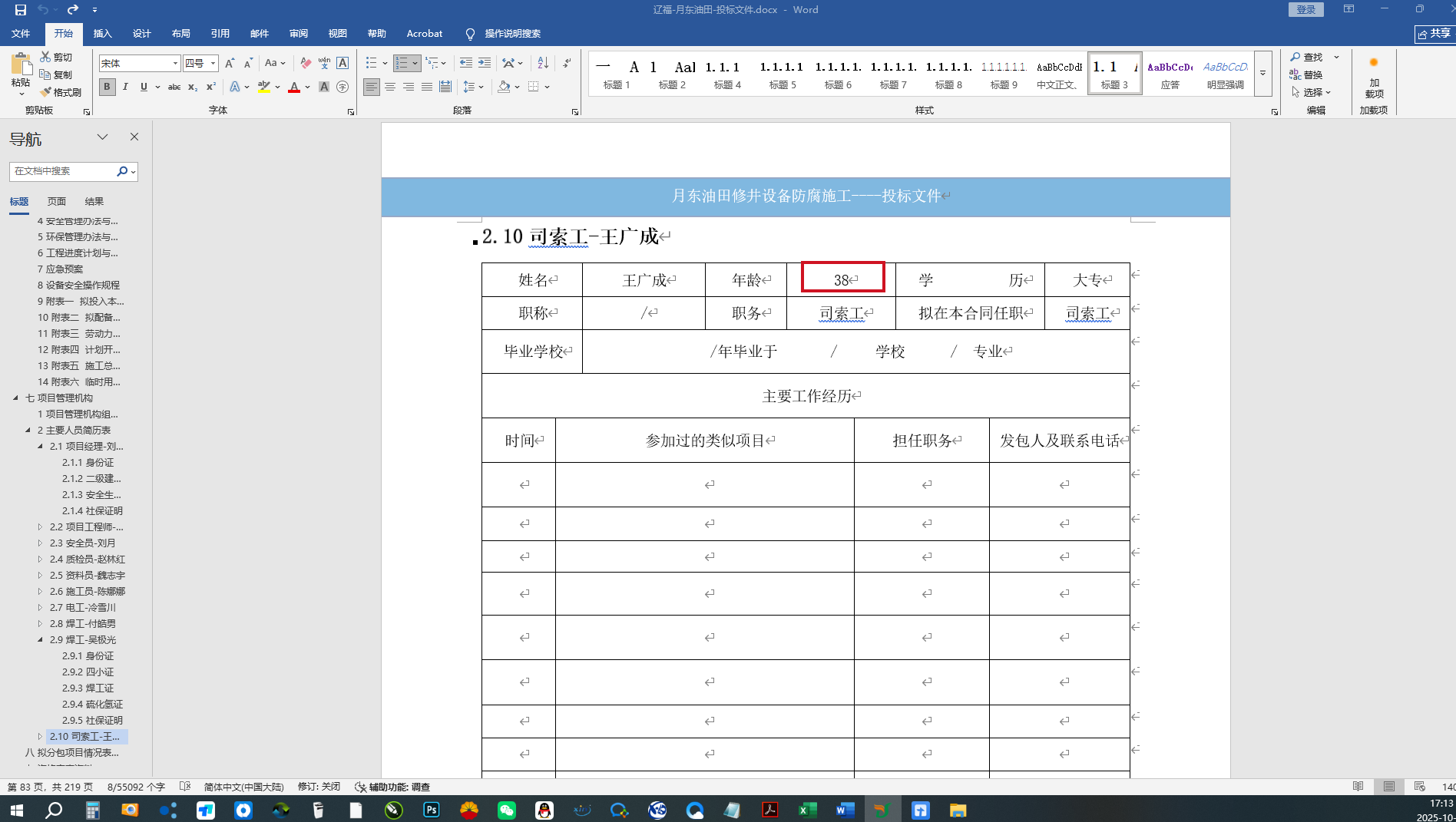Toggle superscript formatting

click(211, 87)
